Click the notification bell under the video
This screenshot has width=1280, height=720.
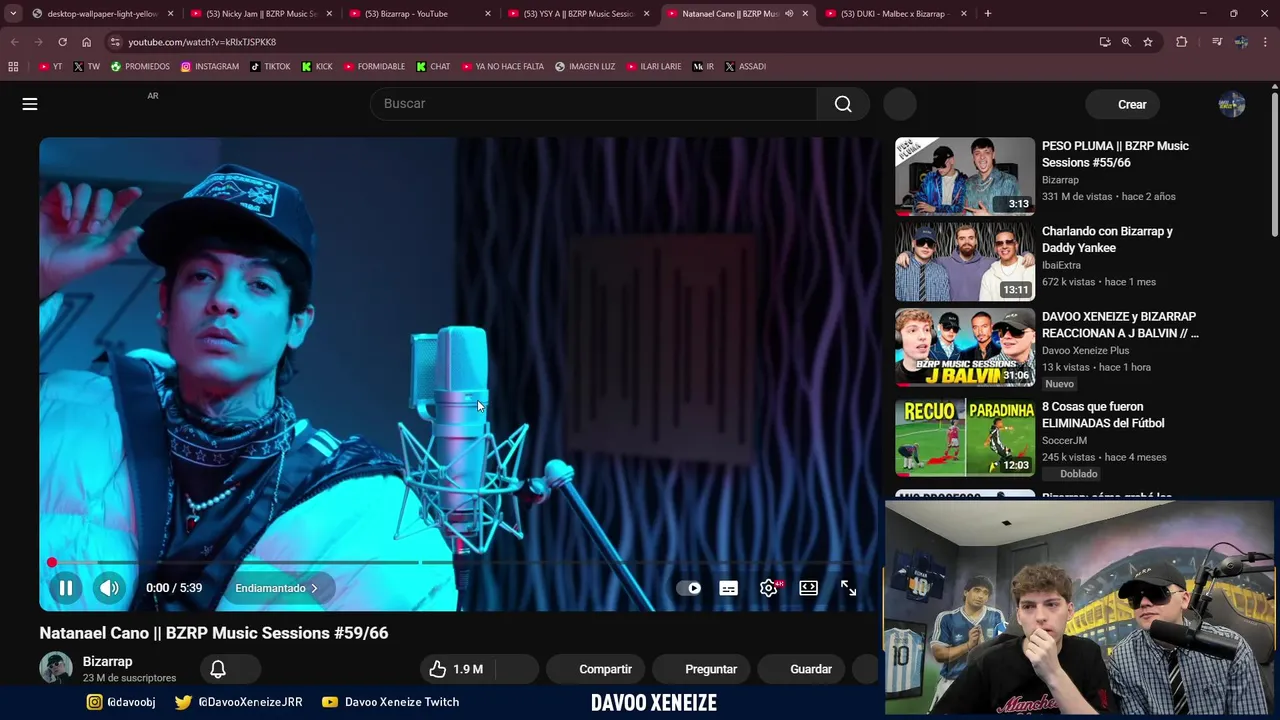[x=218, y=669]
